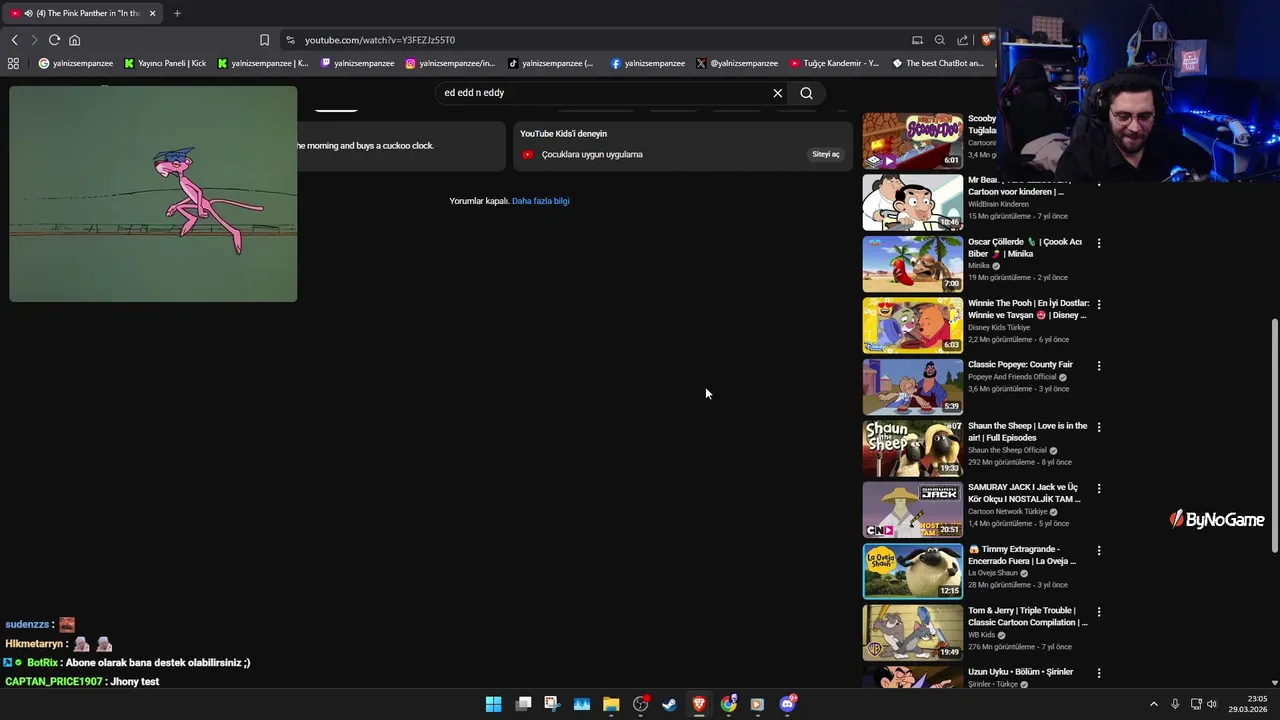Open Steam from the taskbar

pos(669,704)
